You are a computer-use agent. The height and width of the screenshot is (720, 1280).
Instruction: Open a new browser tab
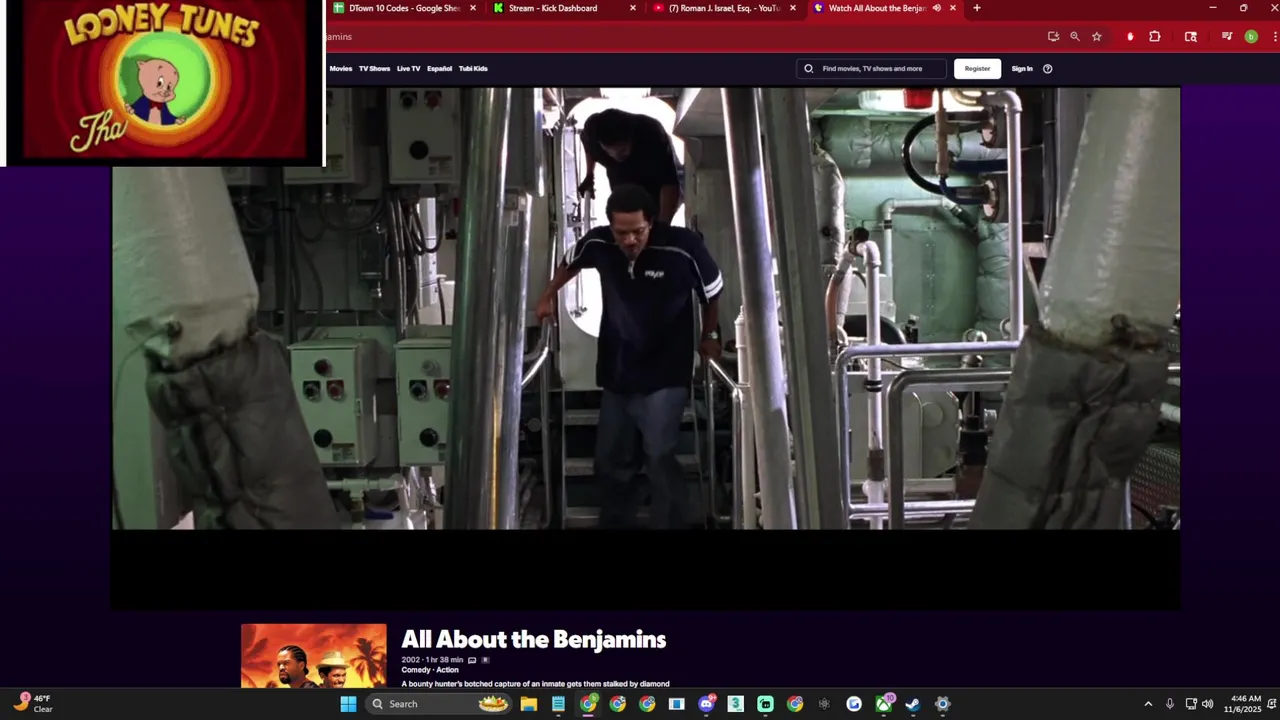point(977,8)
